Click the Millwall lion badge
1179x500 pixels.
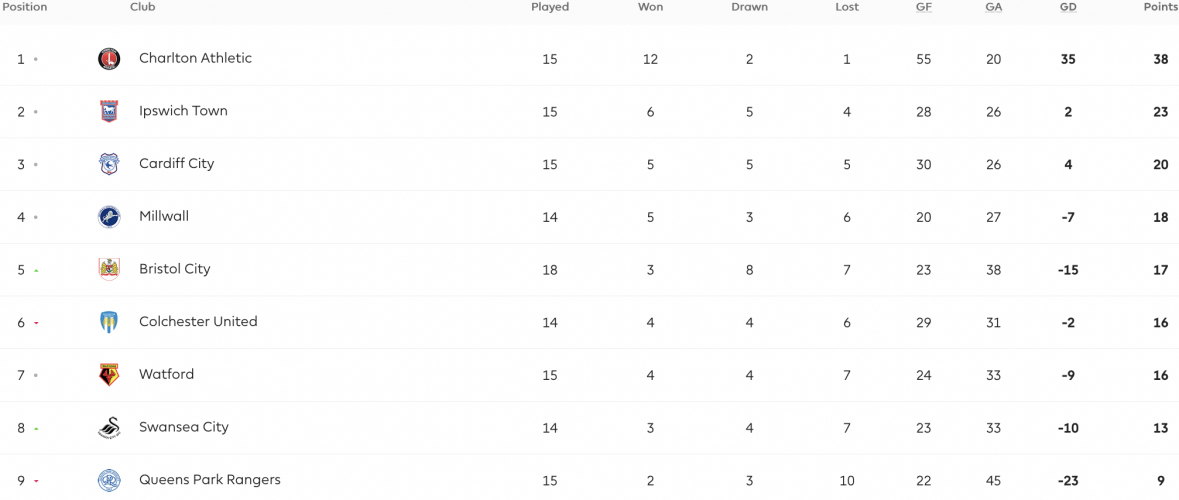pyautogui.click(x=109, y=217)
